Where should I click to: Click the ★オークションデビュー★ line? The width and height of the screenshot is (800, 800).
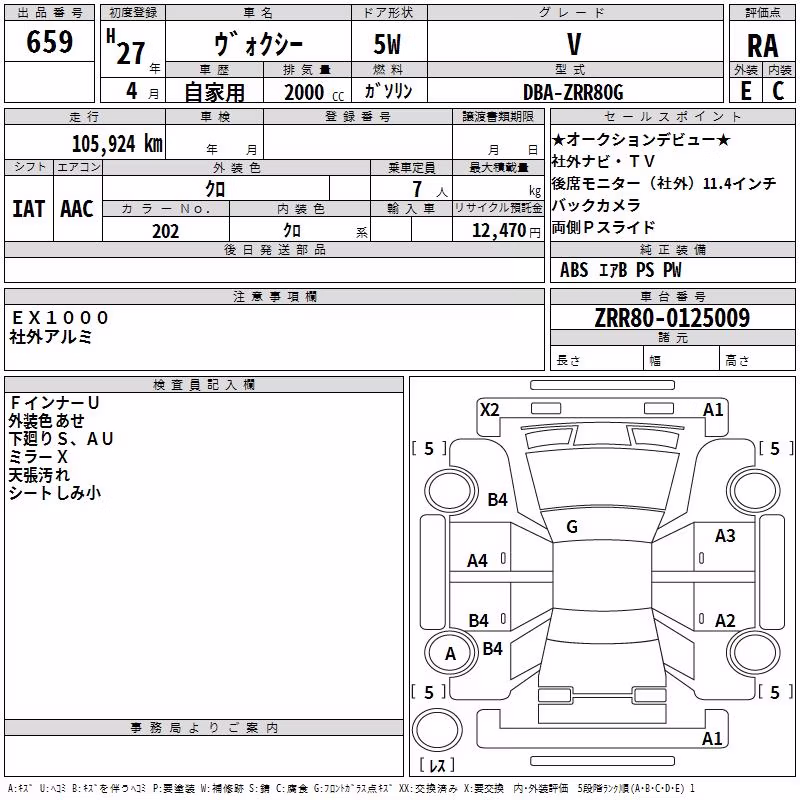click(641, 139)
